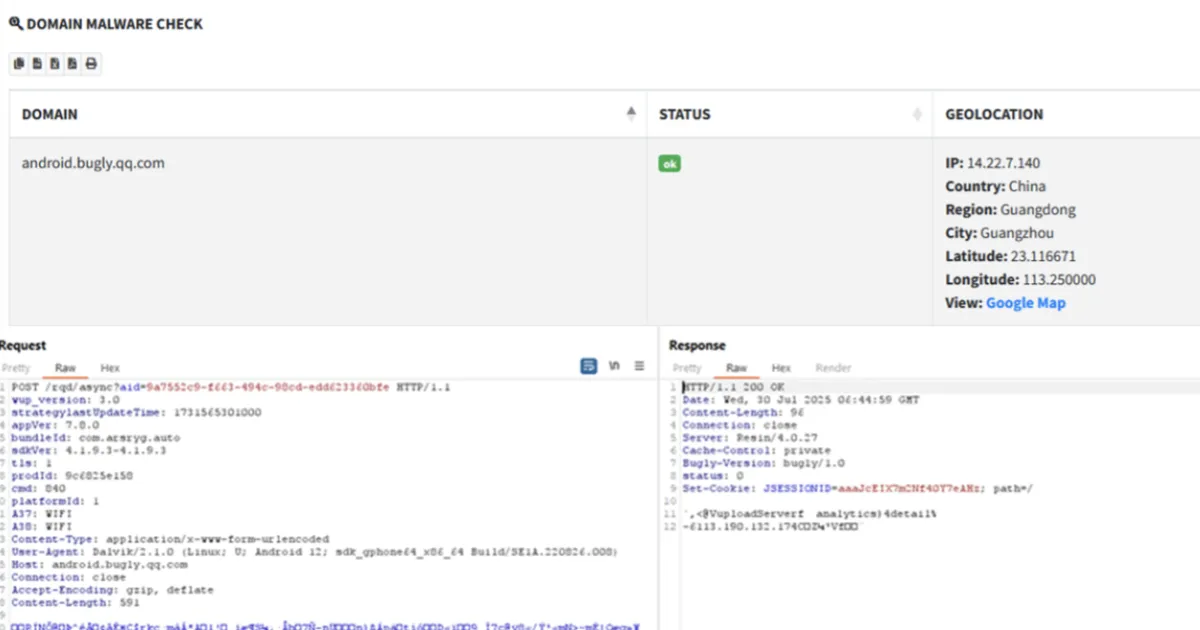Sort table by DOMAIN column arrow
The height and width of the screenshot is (630, 1200).
[x=631, y=114]
